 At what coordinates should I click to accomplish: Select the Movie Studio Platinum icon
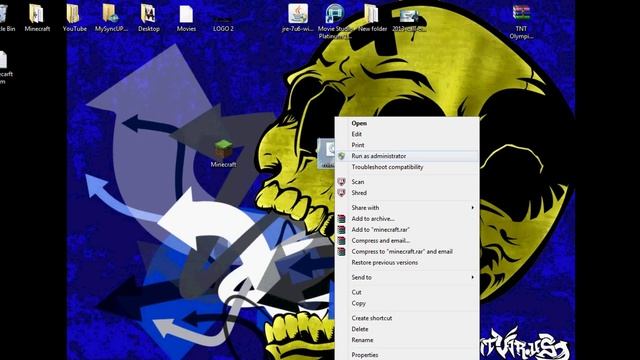[x=335, y=14]
